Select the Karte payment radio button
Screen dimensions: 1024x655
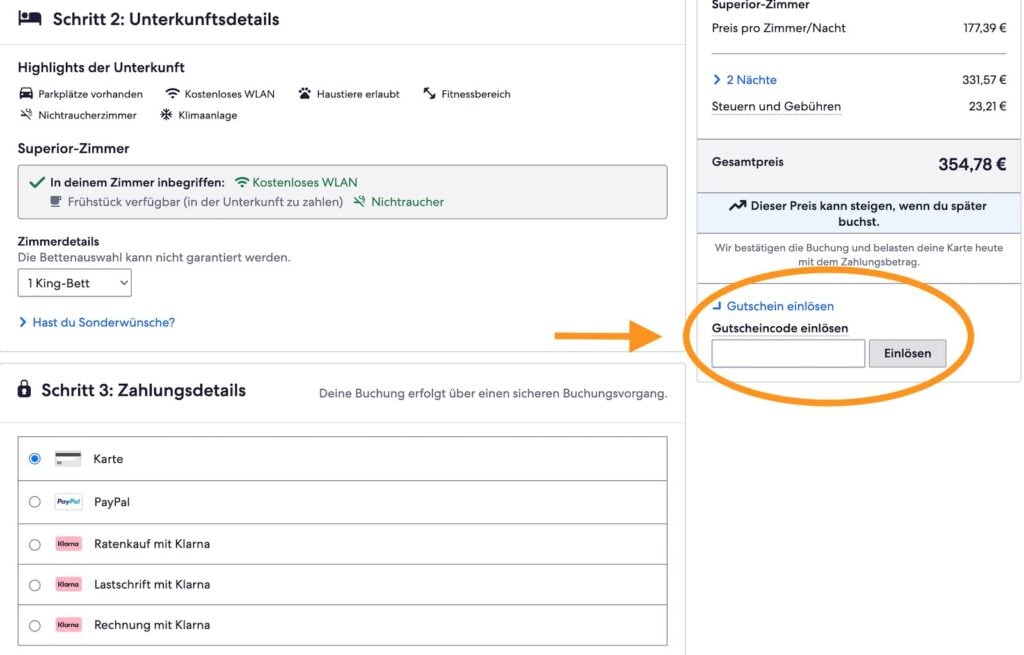coord(33,458)
